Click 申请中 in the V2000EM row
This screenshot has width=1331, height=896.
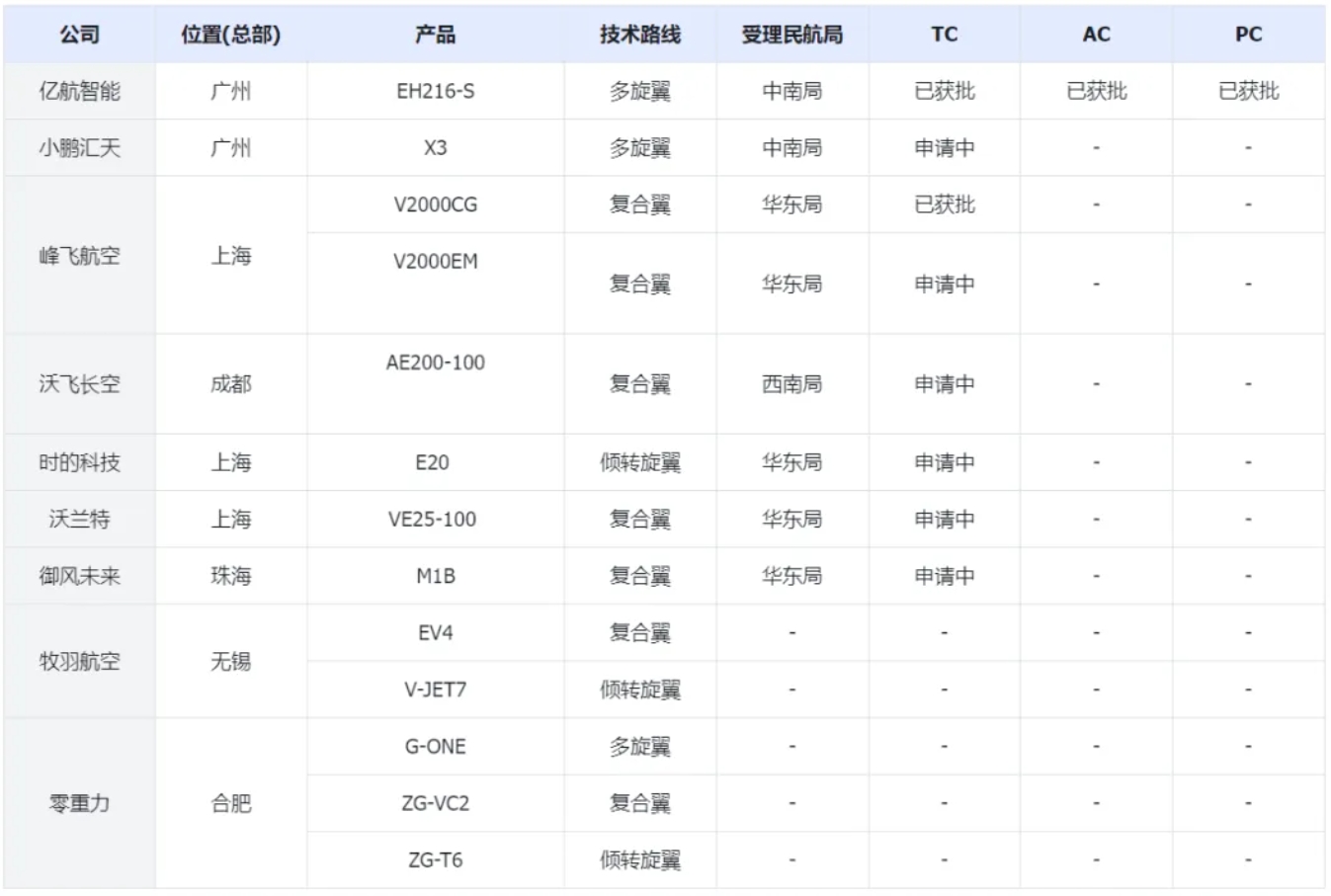tap(945, 285)
